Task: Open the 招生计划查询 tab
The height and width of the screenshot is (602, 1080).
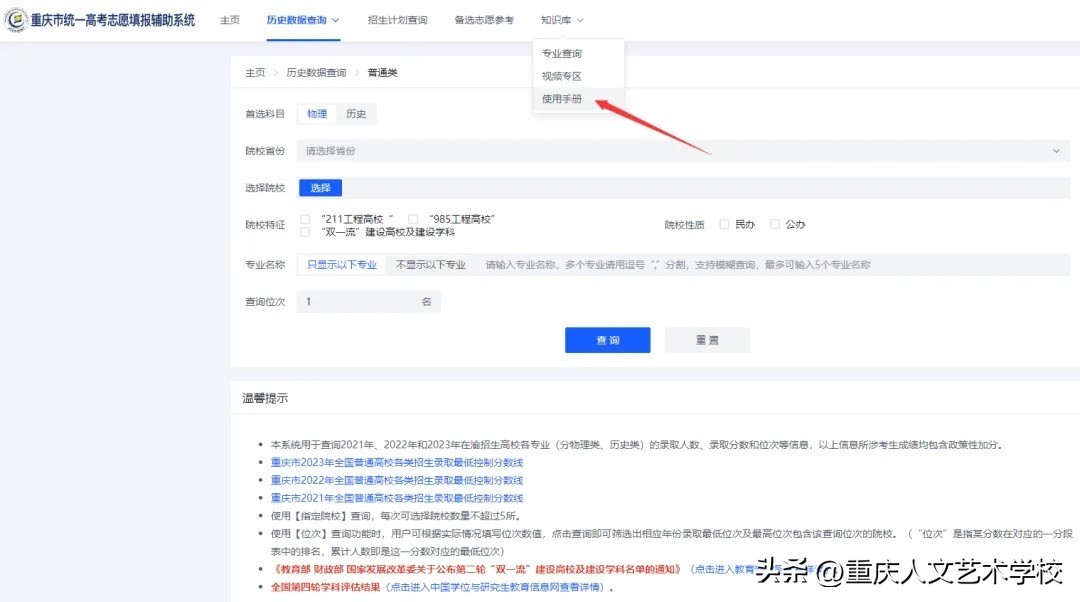Action: tap(397, 20)
